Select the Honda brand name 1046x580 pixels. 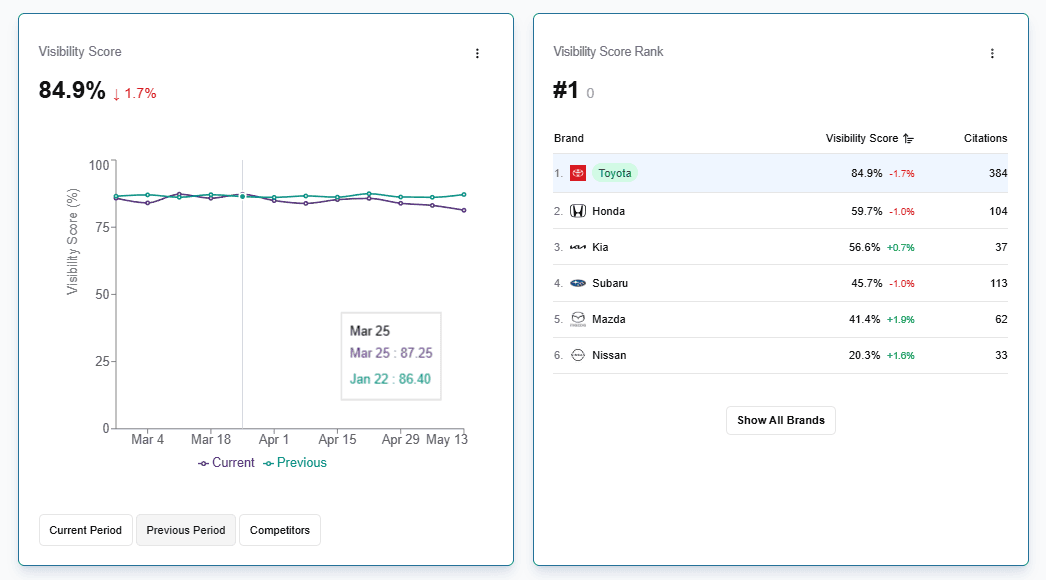(608, 211)
